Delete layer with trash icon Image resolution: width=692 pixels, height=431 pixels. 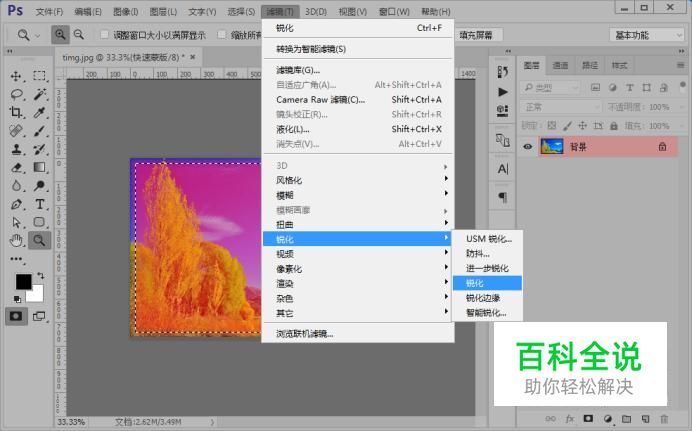[x=663, y=419]
